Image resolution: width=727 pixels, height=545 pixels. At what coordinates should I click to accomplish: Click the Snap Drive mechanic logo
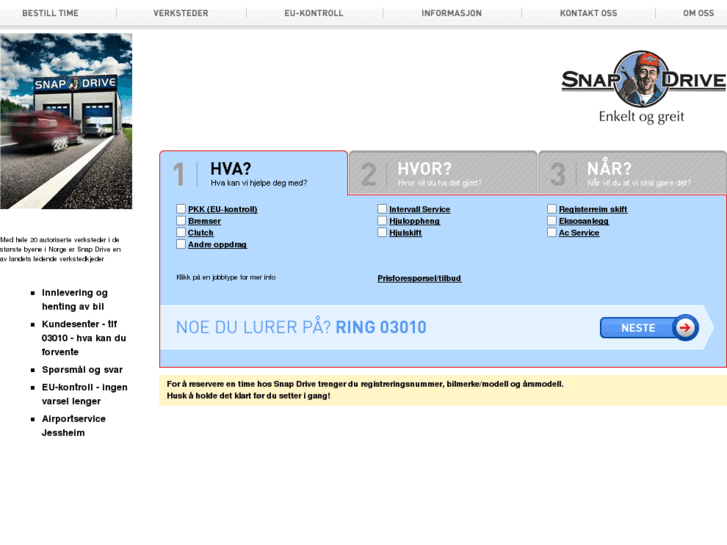(x=643, y=79)
